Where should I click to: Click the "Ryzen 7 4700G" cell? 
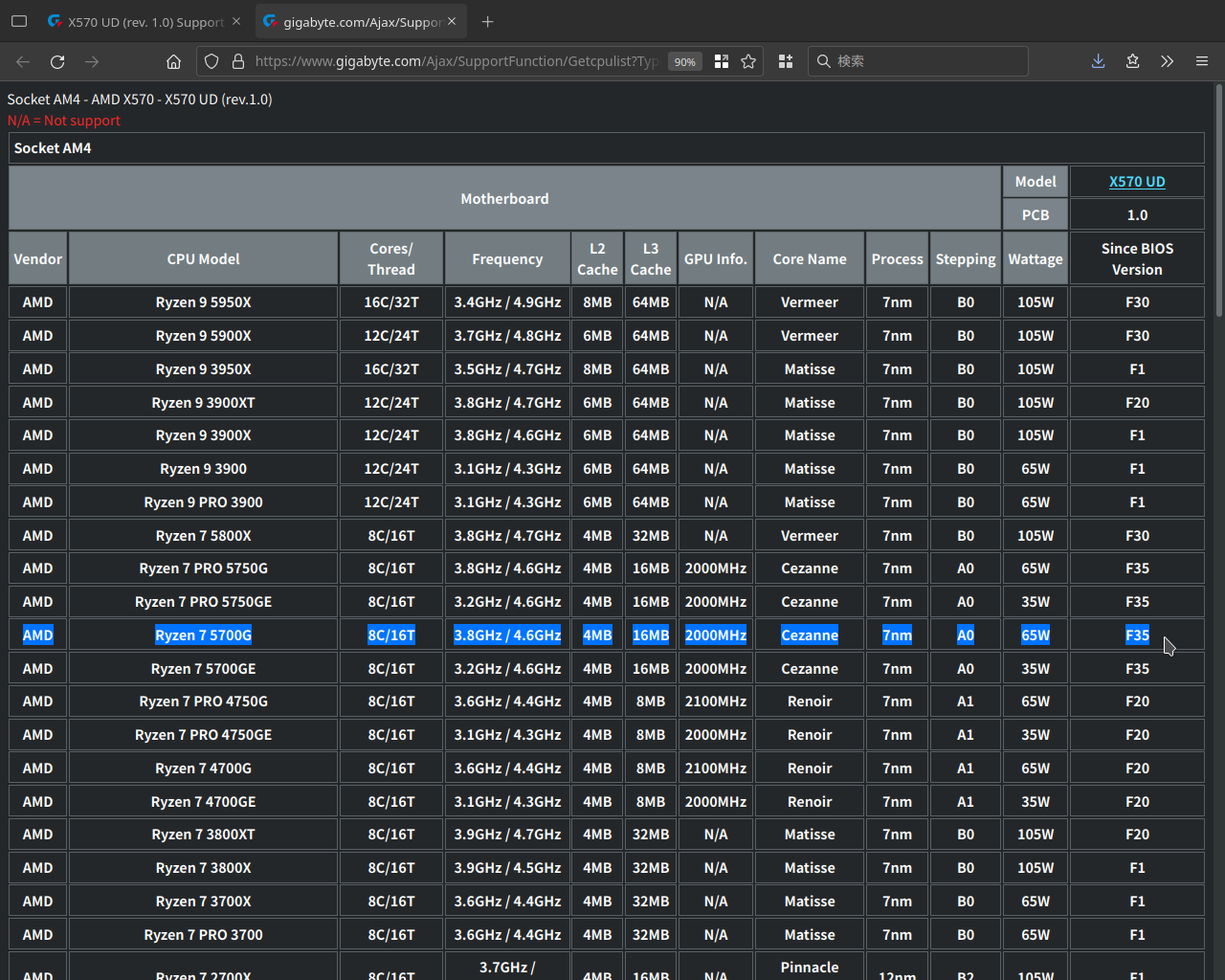pyautogui.click(x=204, y=768)
